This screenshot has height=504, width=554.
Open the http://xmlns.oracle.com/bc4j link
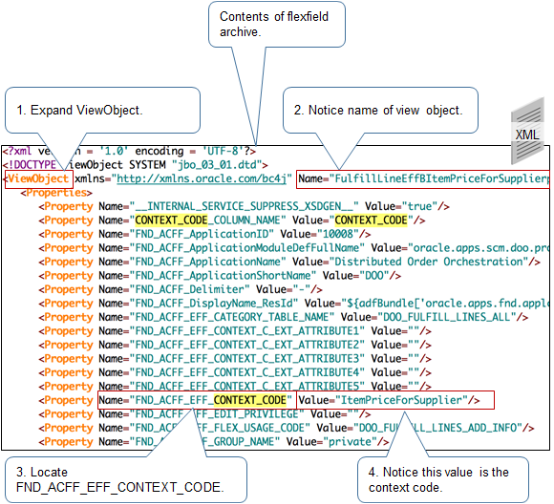[x=201, y=179]
